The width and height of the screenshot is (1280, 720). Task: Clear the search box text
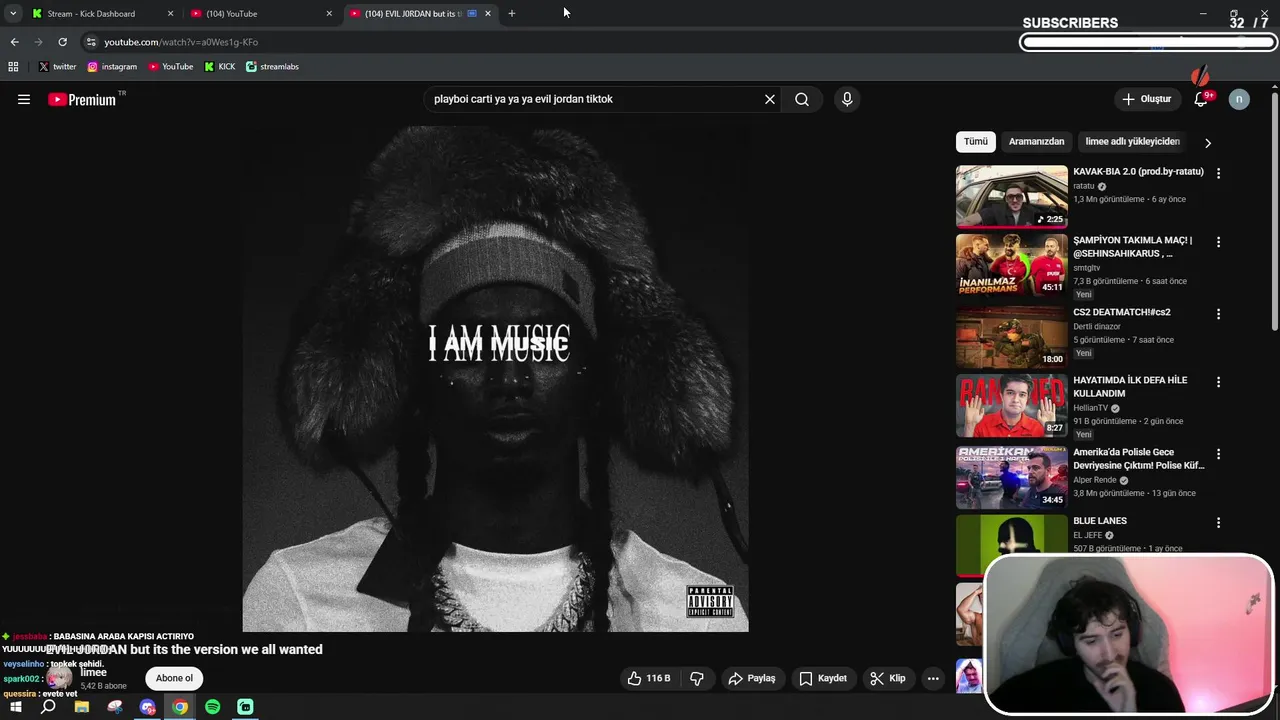(770, 99)
